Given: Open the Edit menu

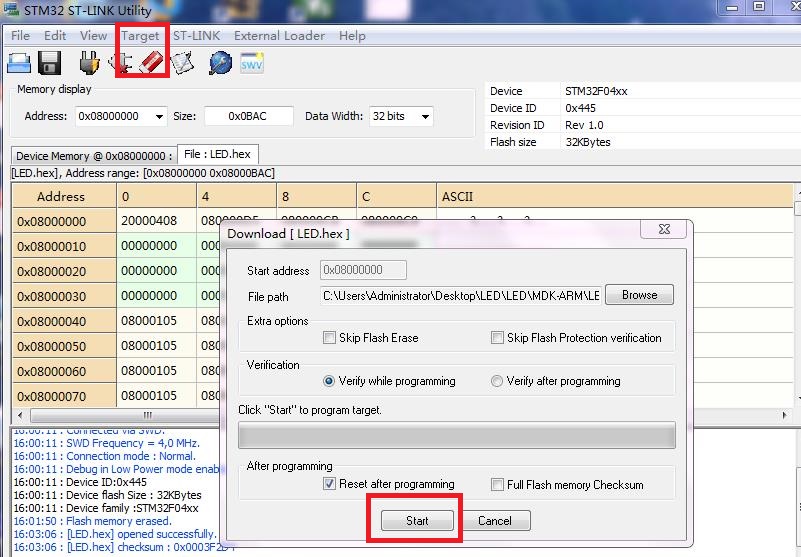Looking at the screenshot, I should (55, 36).
